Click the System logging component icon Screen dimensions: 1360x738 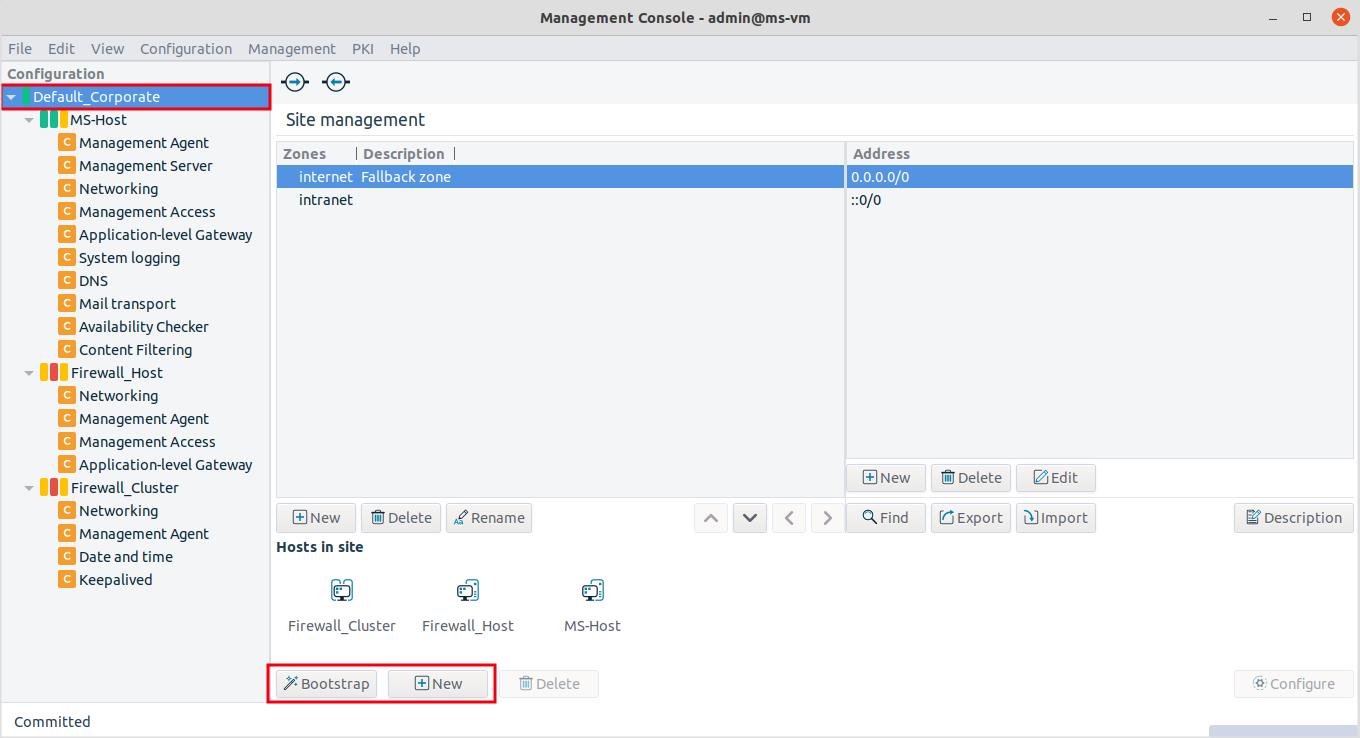67,258
